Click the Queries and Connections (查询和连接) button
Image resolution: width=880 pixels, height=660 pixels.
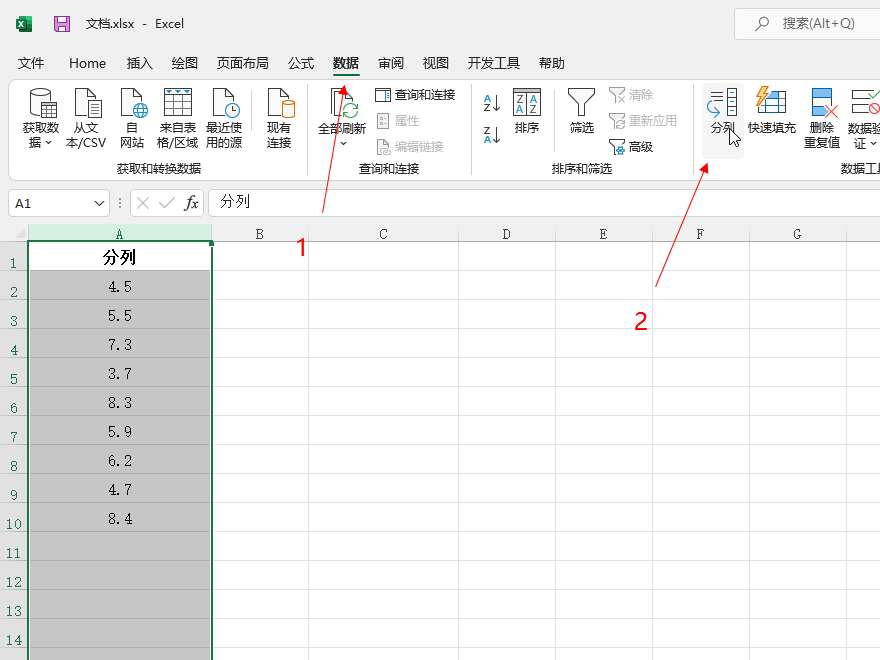point(415,95)
